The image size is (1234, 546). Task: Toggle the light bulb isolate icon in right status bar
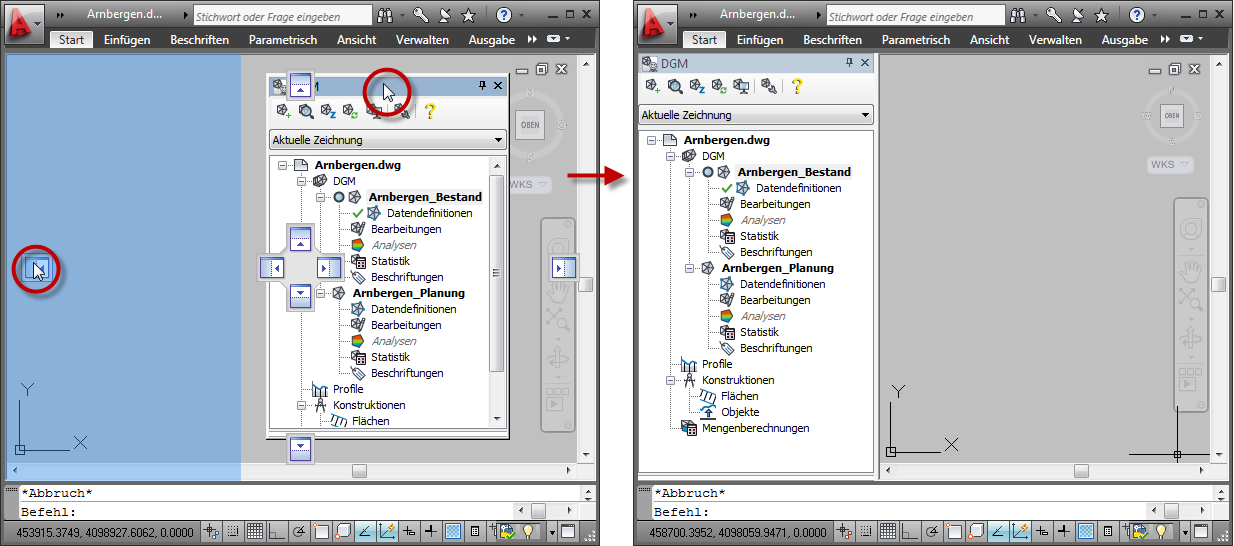[1162, 531]
